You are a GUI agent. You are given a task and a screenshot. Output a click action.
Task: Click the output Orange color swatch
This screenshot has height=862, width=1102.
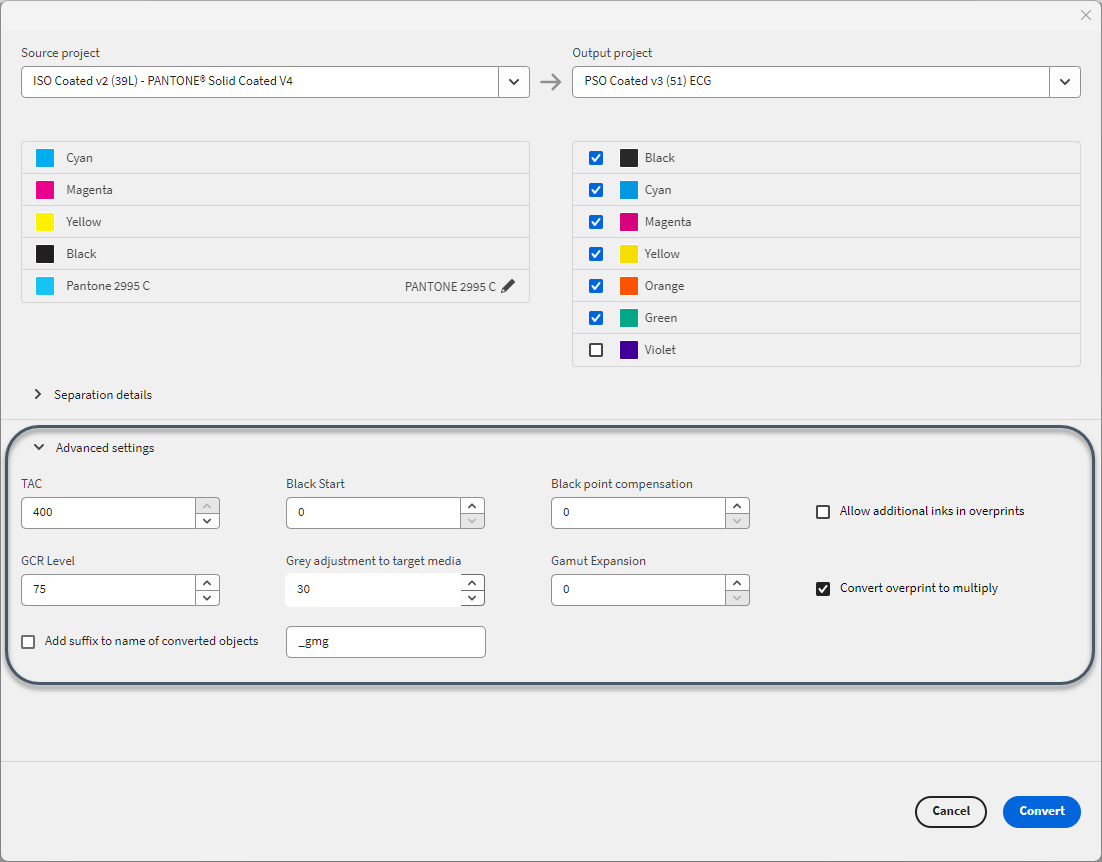pos(628,286)
